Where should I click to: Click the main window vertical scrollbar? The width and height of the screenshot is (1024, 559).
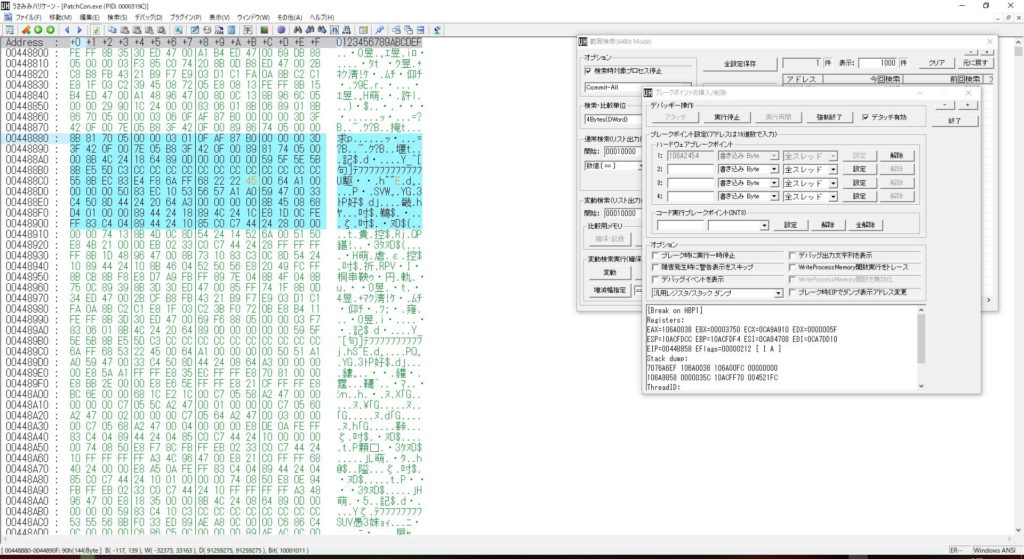[x=1018, y=287]
